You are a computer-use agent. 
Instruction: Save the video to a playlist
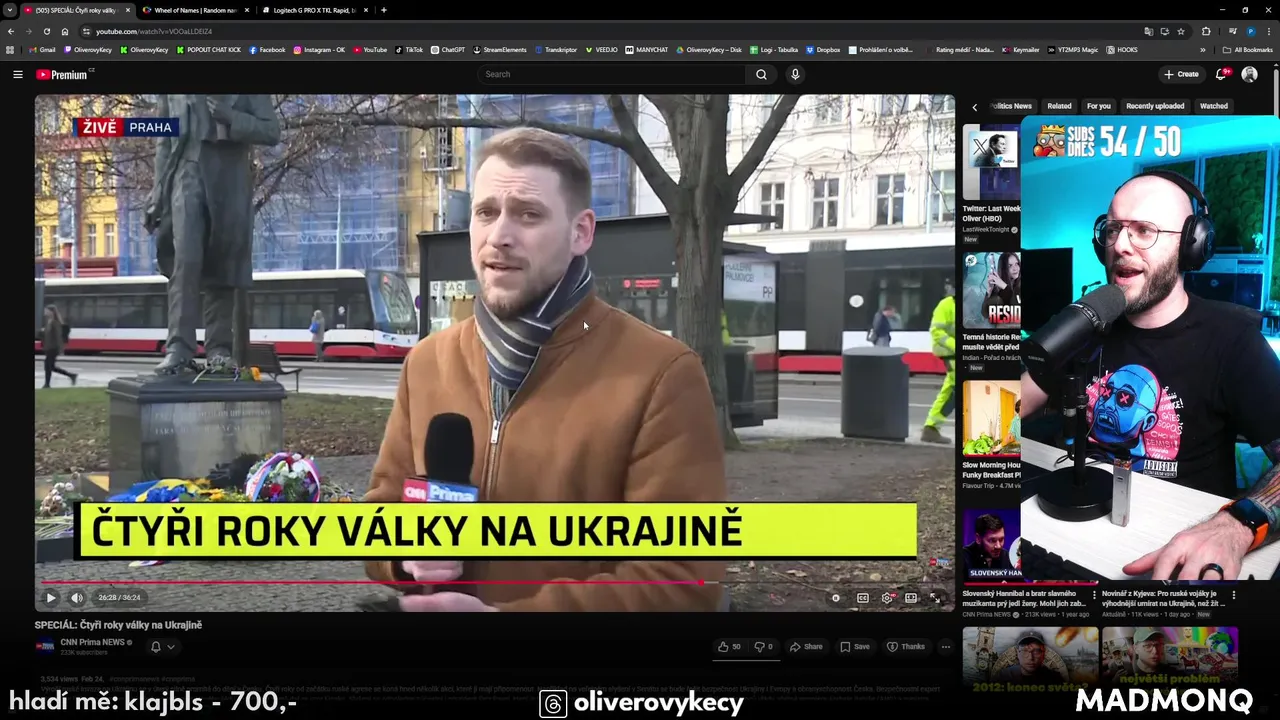(855, 647)
